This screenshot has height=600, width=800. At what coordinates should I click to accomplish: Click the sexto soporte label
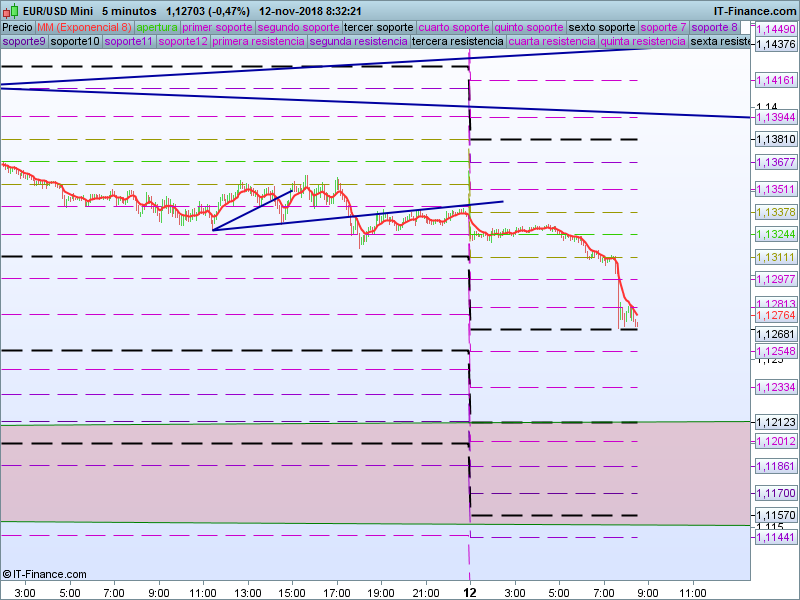(x=601, y=28)
